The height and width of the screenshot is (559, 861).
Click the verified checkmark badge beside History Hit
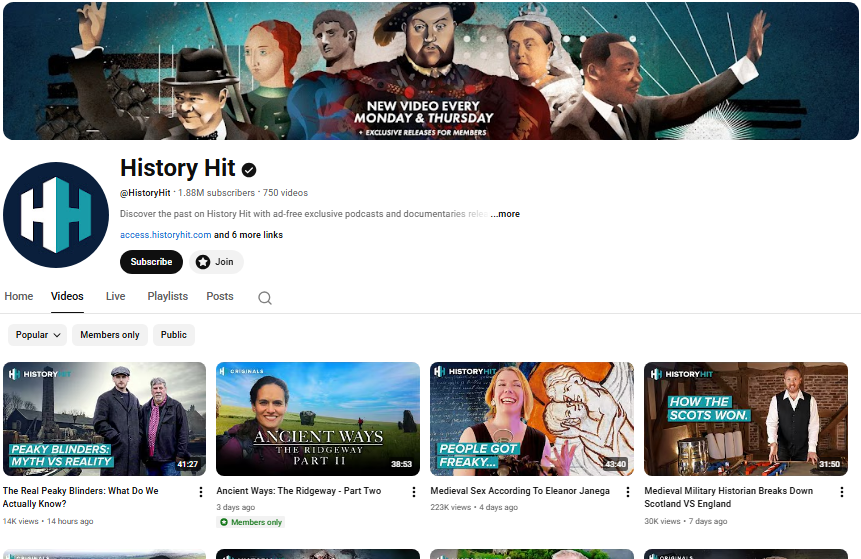click(249, 170)
